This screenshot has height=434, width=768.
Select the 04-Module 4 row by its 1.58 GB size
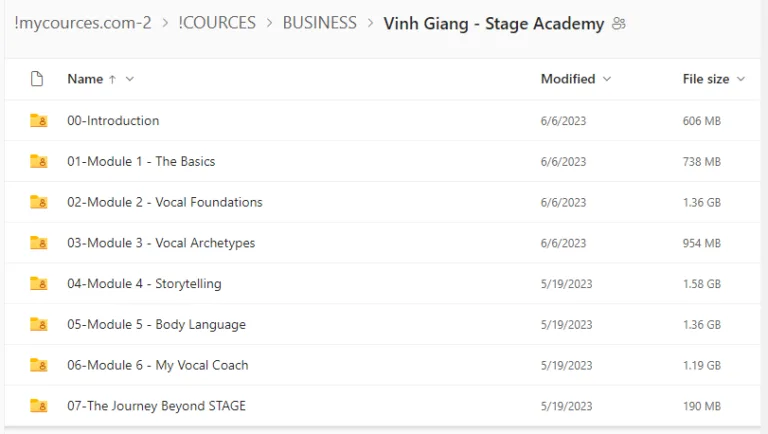coord(701,284)
